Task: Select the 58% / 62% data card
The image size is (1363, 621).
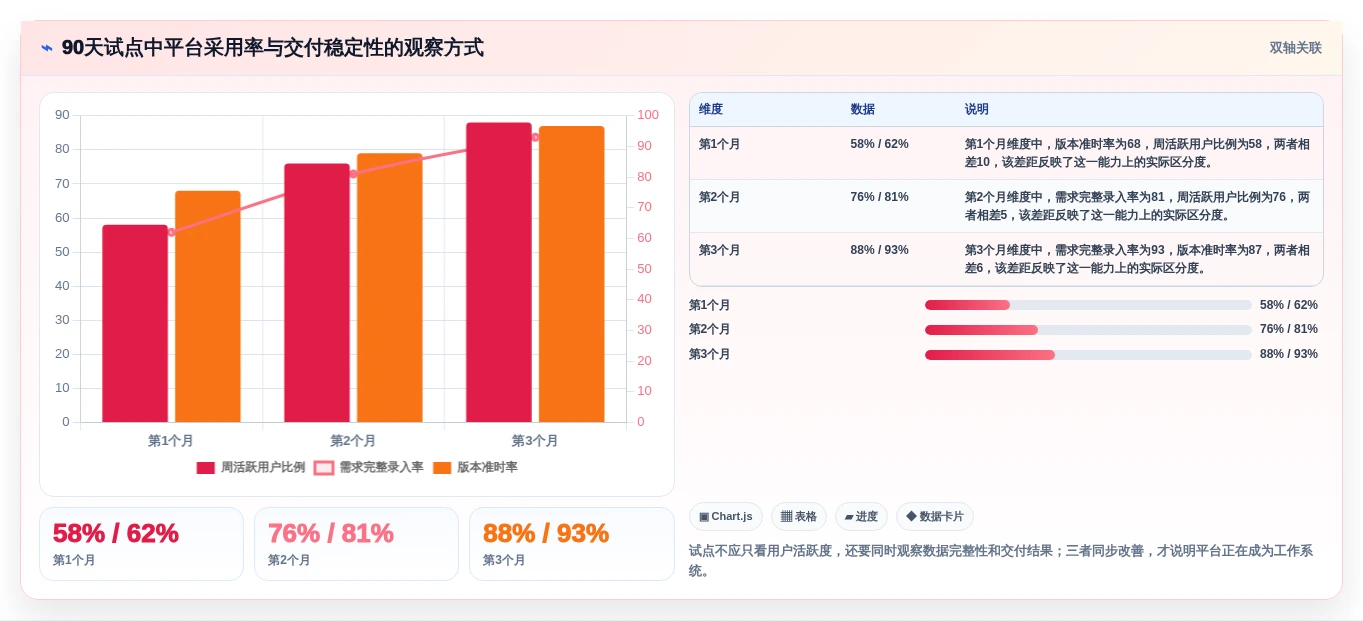Action: tap(141, 544)
